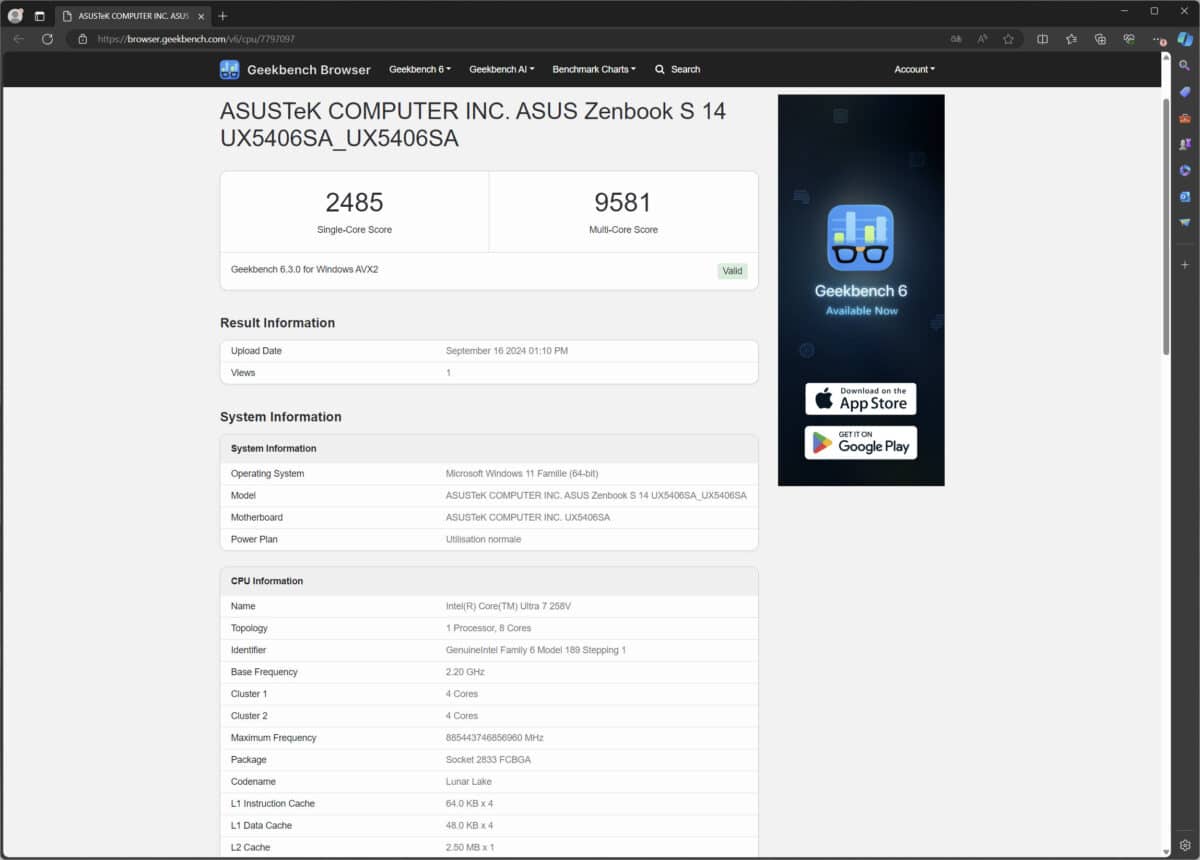Click the Multi-Core Score value 9581
Viewport: 1200px width, 860px height.
pos(623,202)
